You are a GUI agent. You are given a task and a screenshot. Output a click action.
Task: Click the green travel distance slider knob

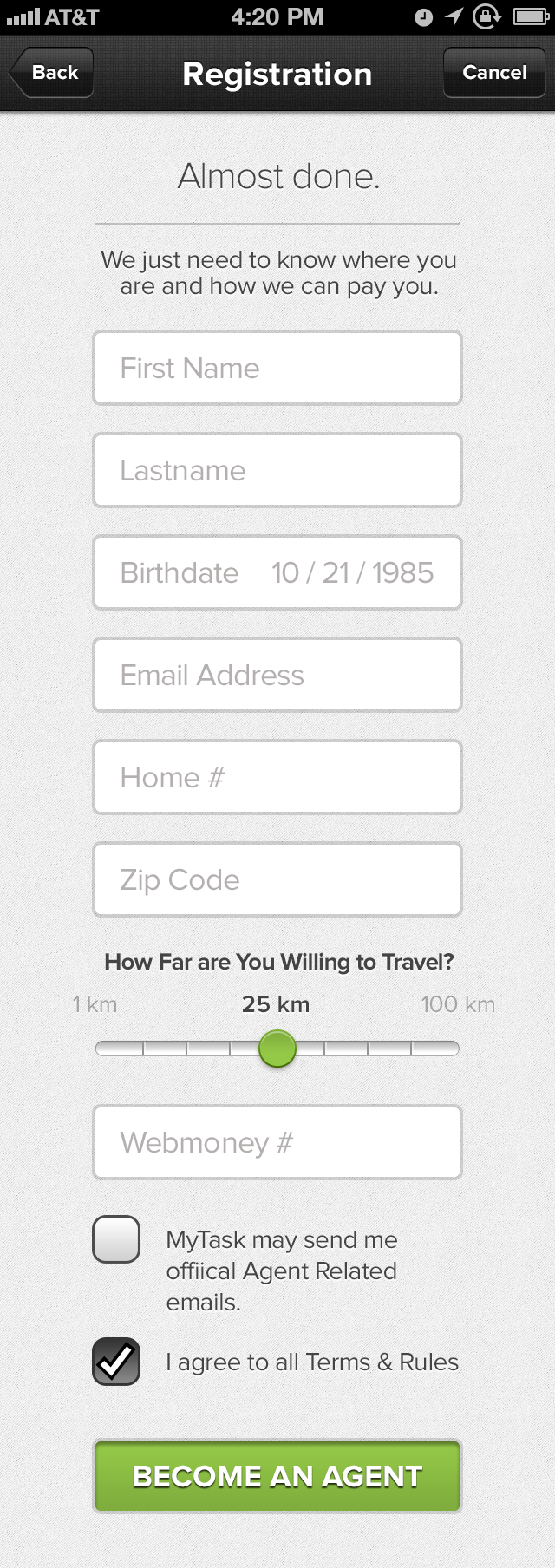click(277, 1049)
